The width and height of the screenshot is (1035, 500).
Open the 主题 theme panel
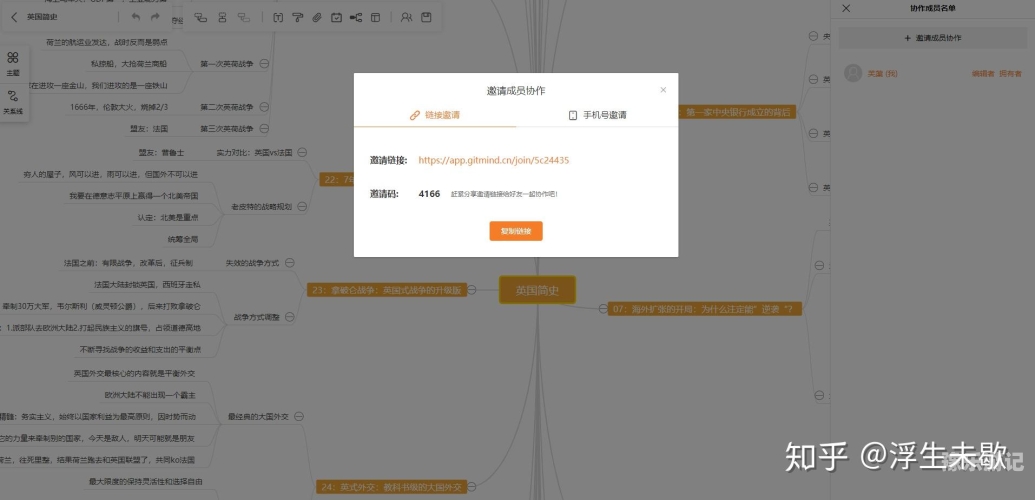[13, 63]
